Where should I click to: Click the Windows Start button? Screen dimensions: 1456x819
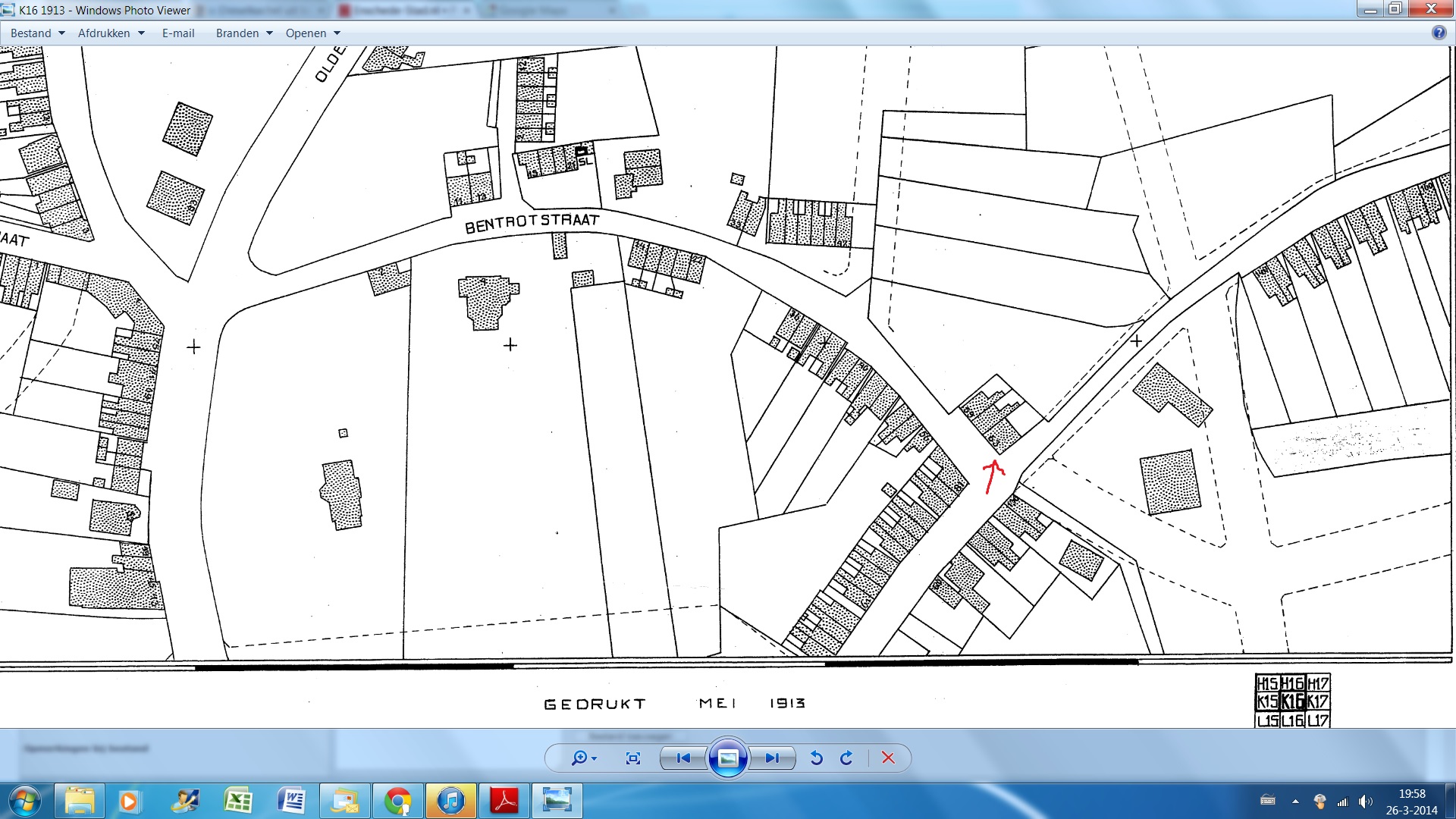coord(24,801)
